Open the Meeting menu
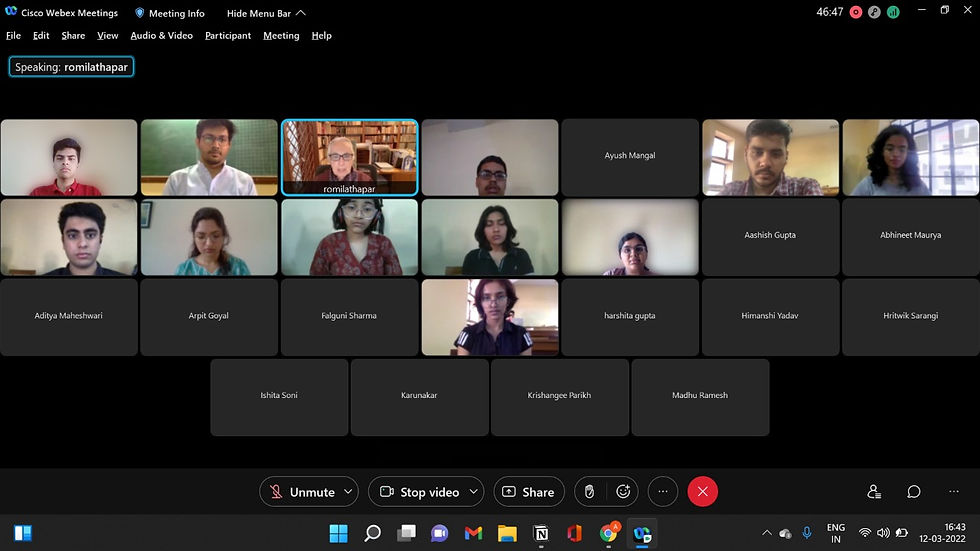This screenshot has height=551, width=980. (x=281, y=36)
